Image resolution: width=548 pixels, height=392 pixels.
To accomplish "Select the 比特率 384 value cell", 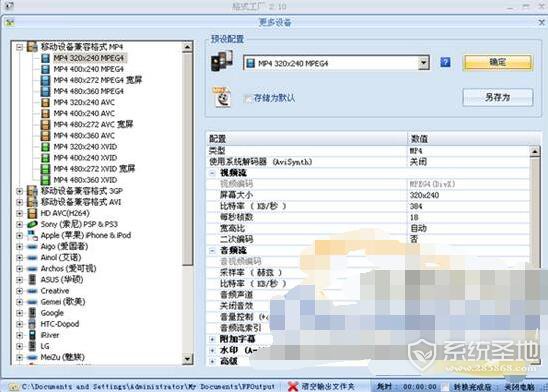I will point(468,206).
